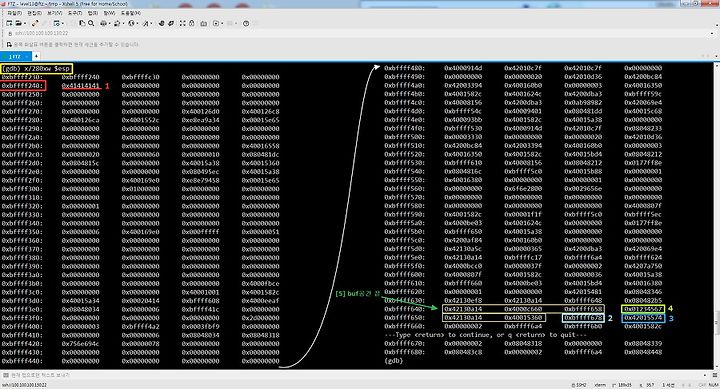The image size is (720, 389).
Task: Click the Help question mark icon
Action: click(246, 23)
